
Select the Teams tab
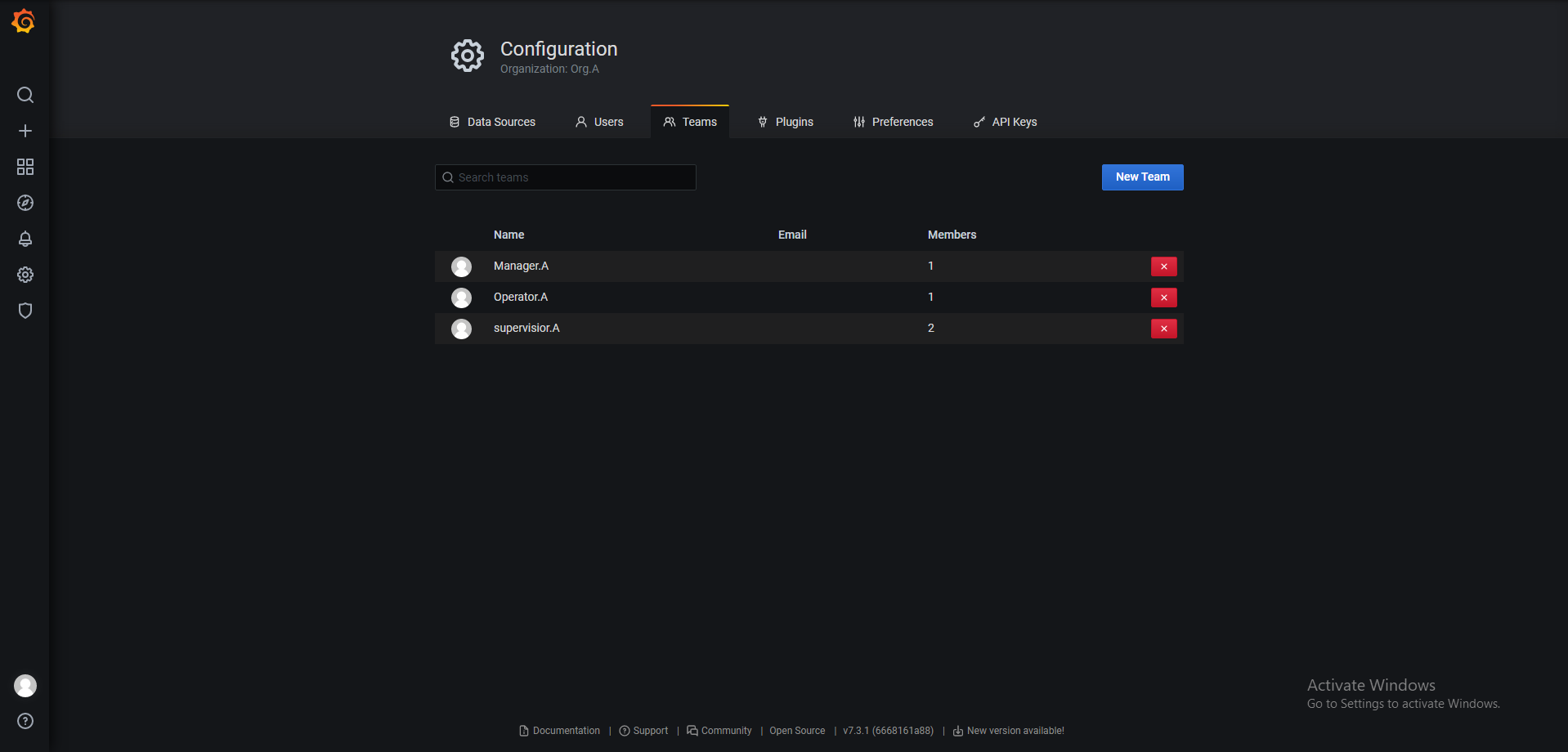pos(690,122)
